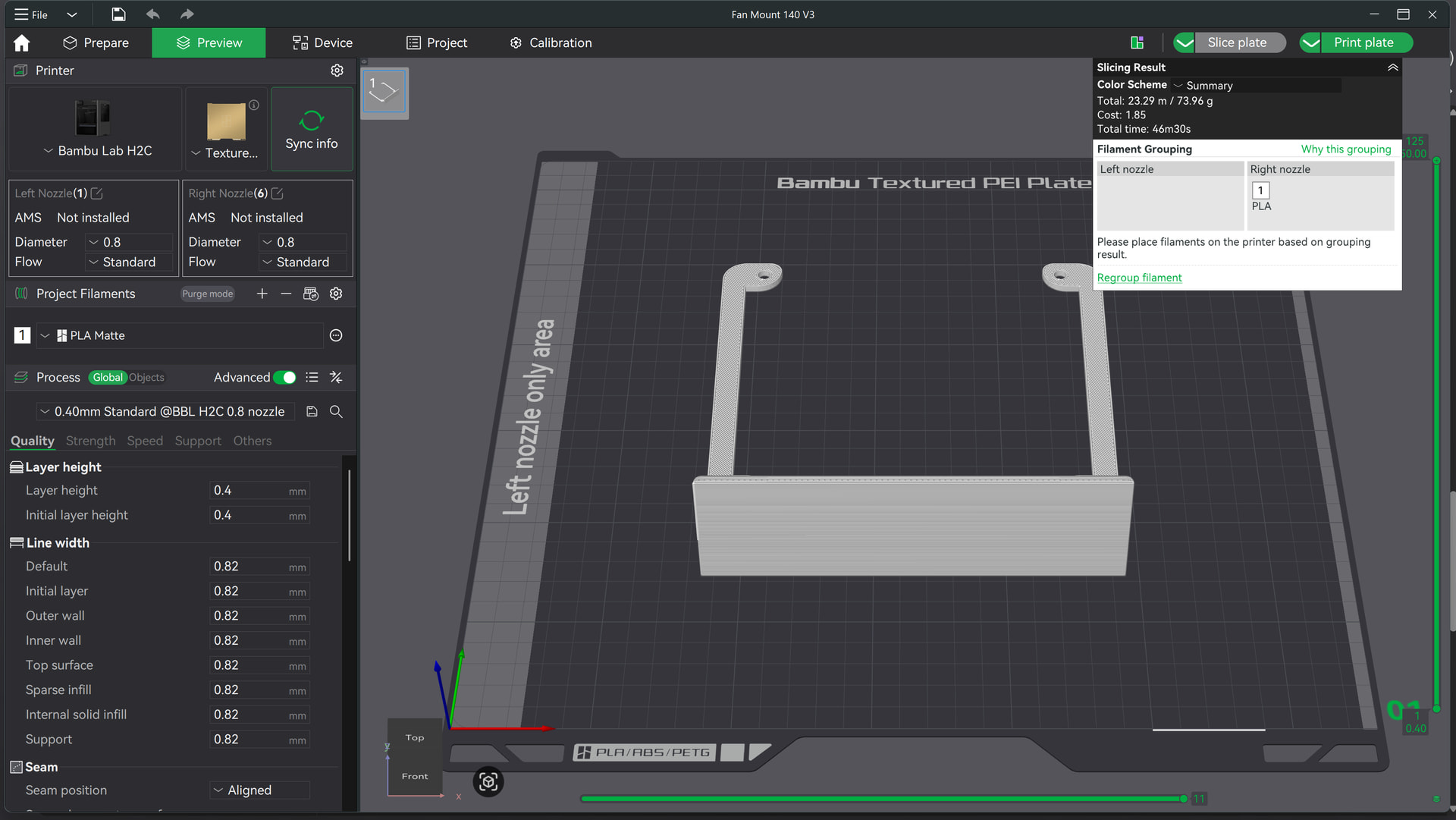Click the Top face of view cube

pos(415,737)
